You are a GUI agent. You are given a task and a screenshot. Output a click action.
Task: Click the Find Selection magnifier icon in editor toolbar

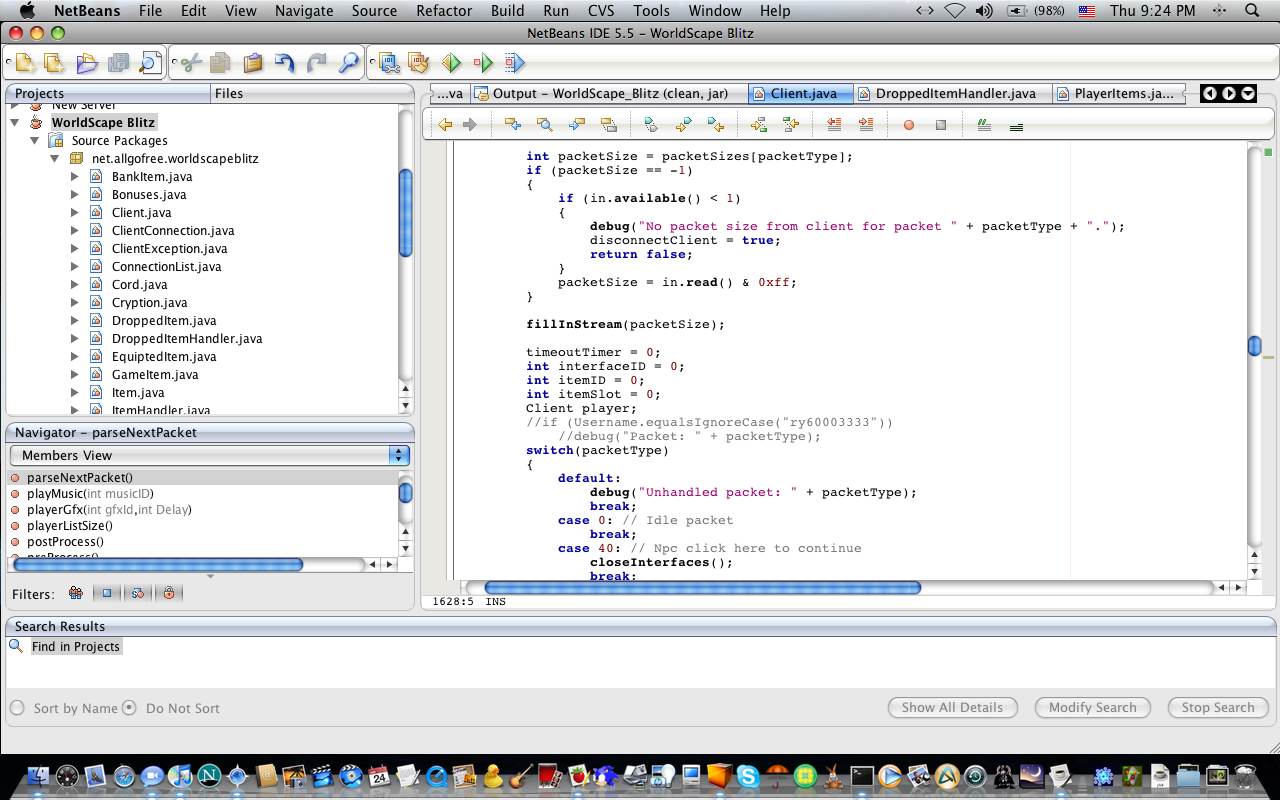[545, 125]
